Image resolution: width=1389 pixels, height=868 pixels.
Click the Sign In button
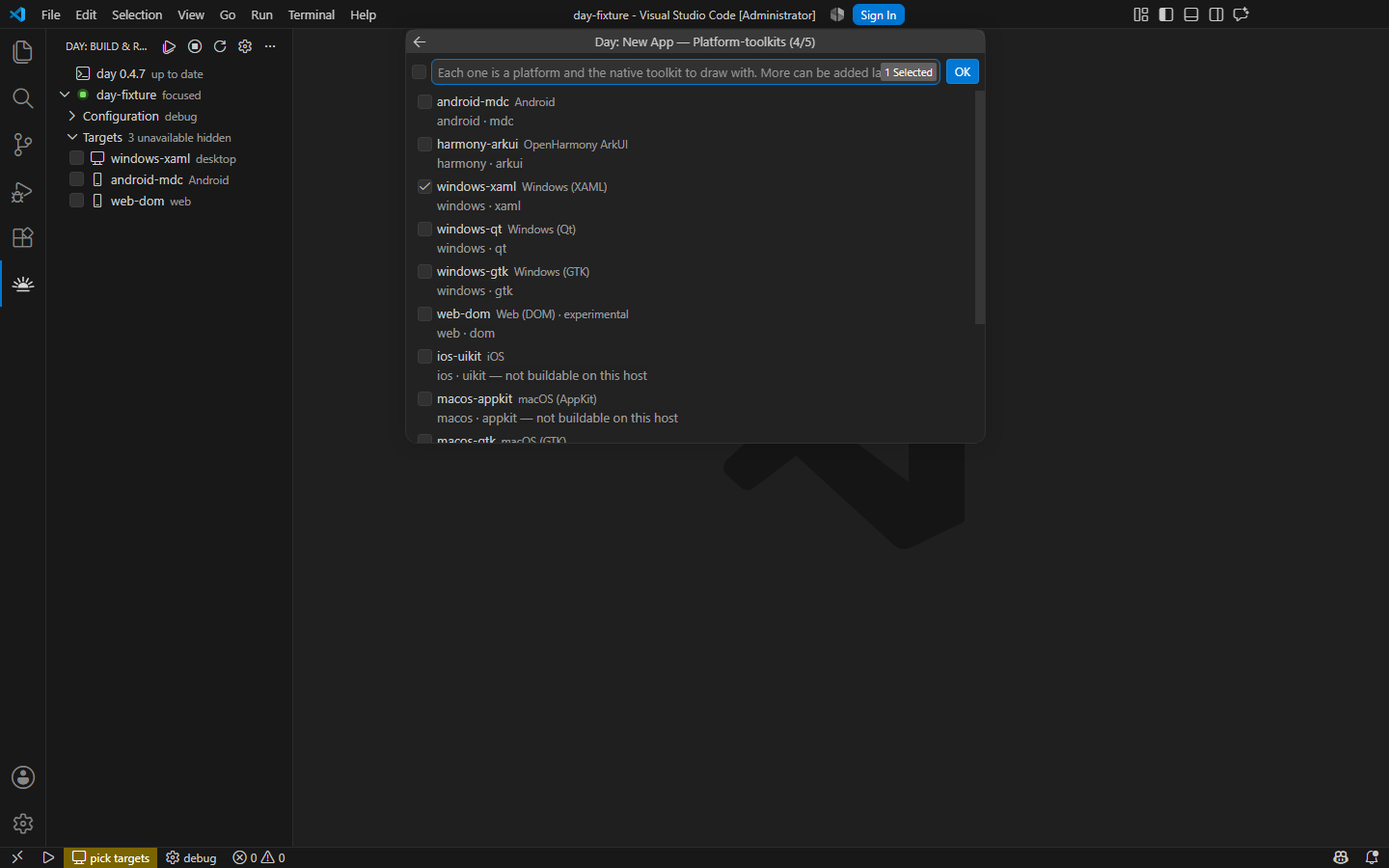point(878,14)
